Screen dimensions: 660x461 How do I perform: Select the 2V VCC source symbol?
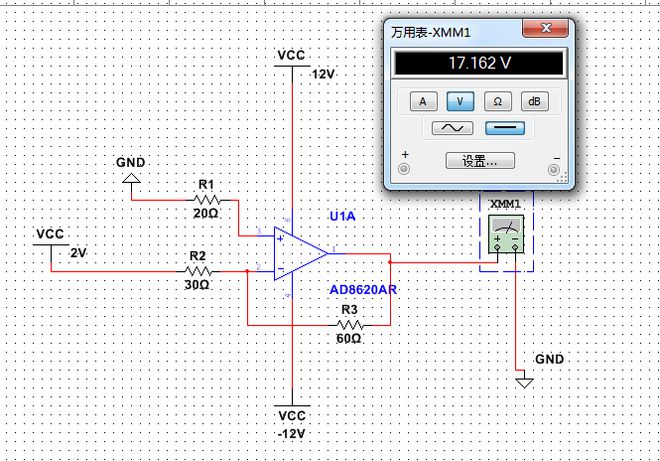(51, 245)
